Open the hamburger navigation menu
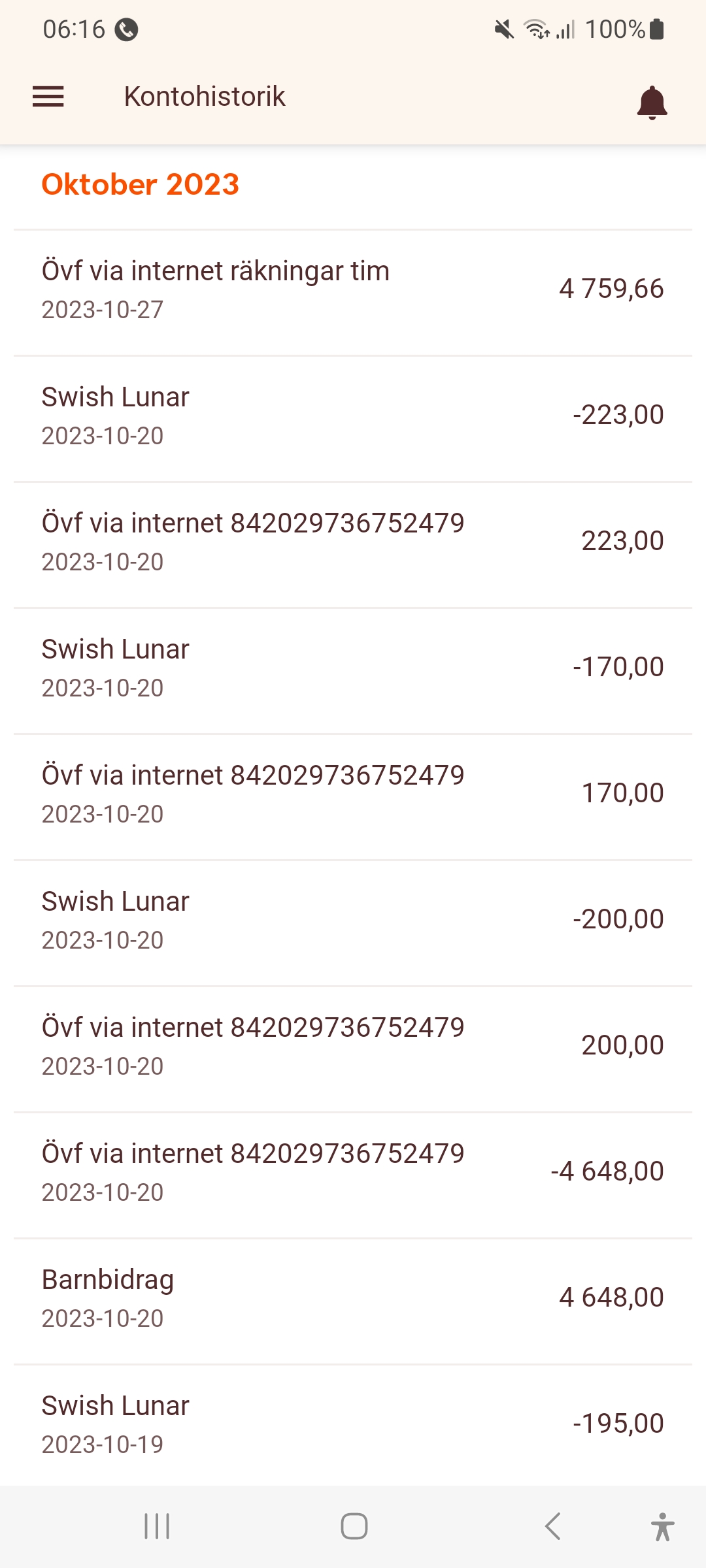706x1568 pixels. (48, 97)
